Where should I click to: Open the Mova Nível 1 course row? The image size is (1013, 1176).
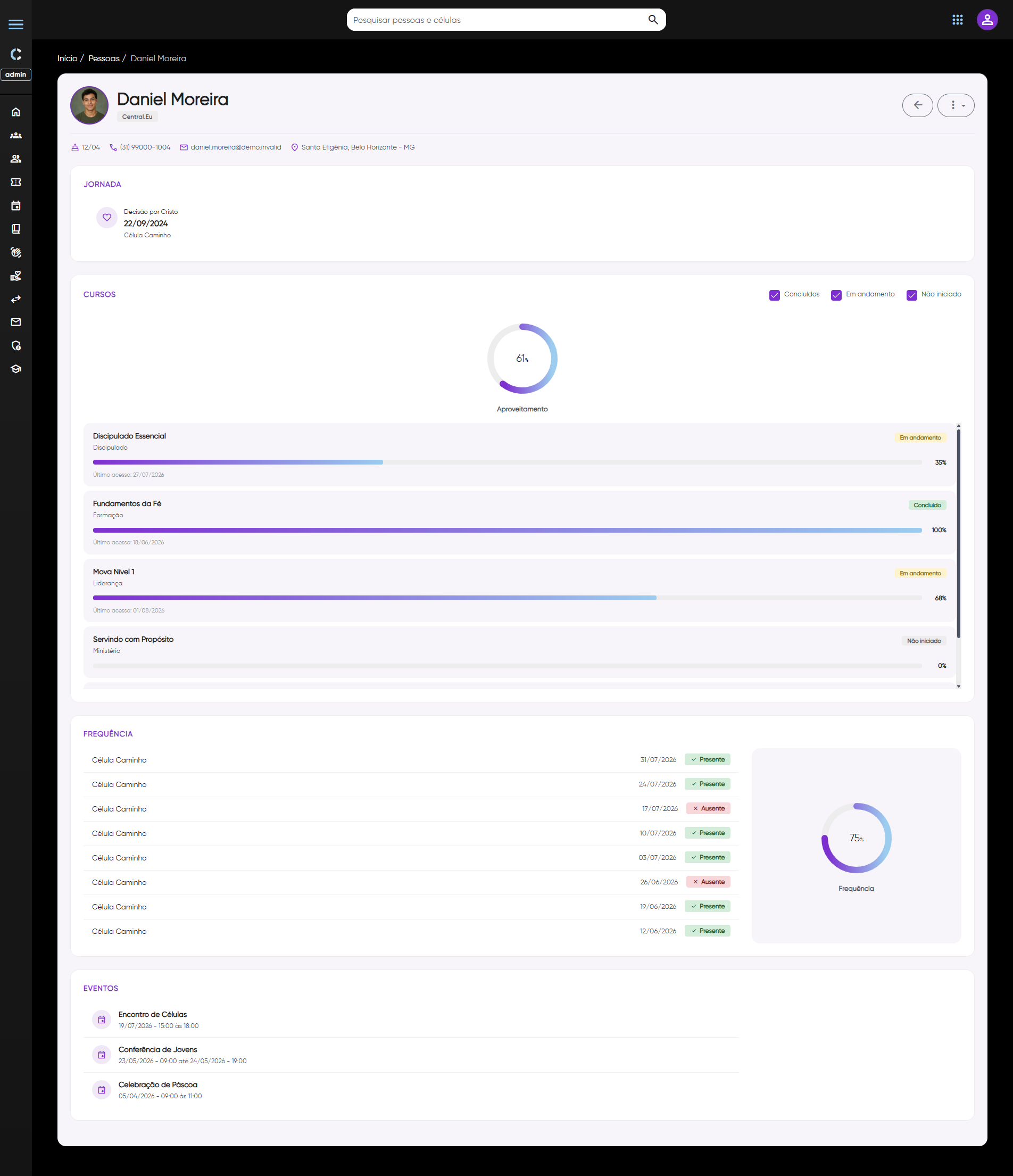(519, 590)
